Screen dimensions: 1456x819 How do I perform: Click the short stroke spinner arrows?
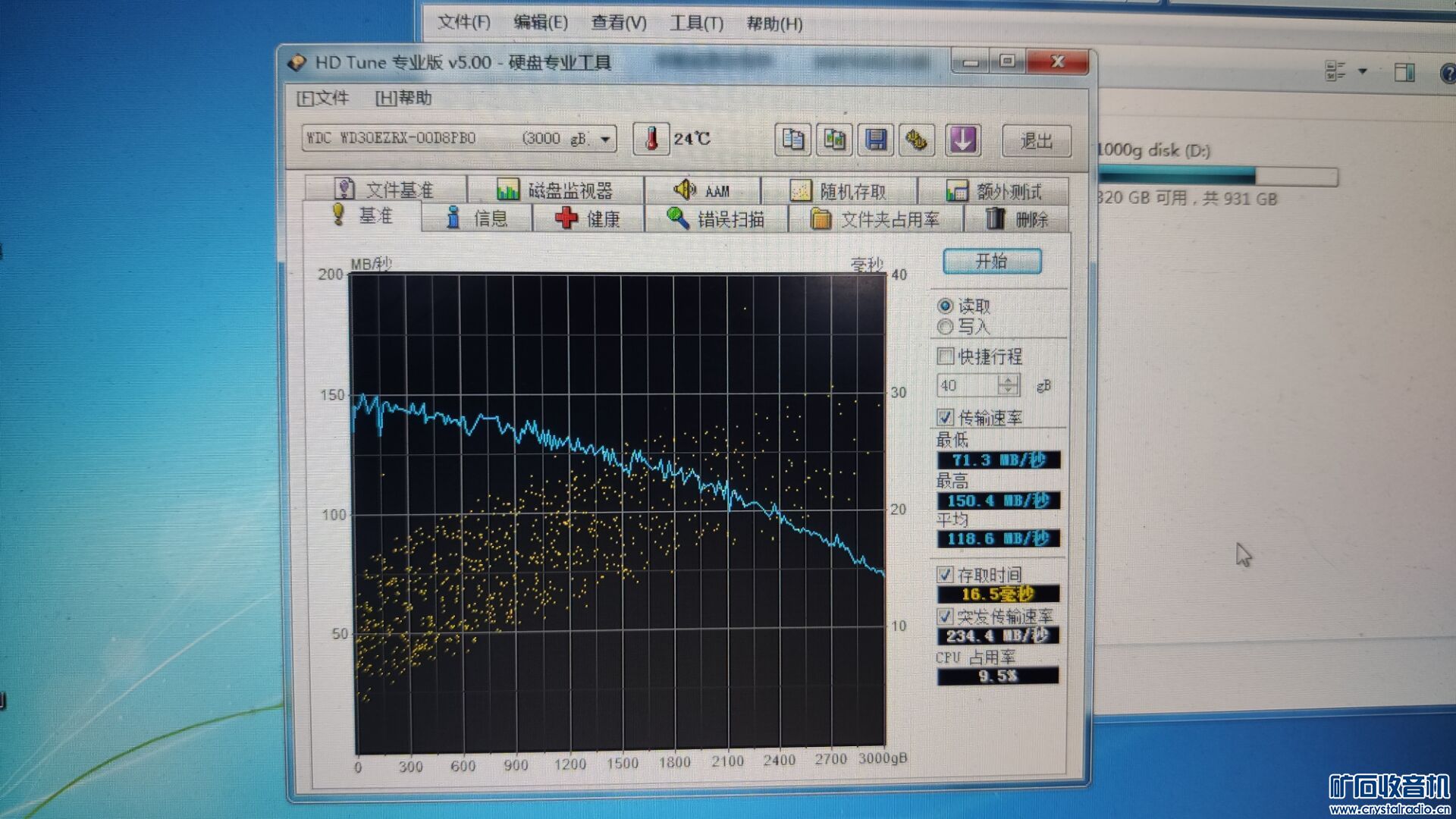[1008, 385]
